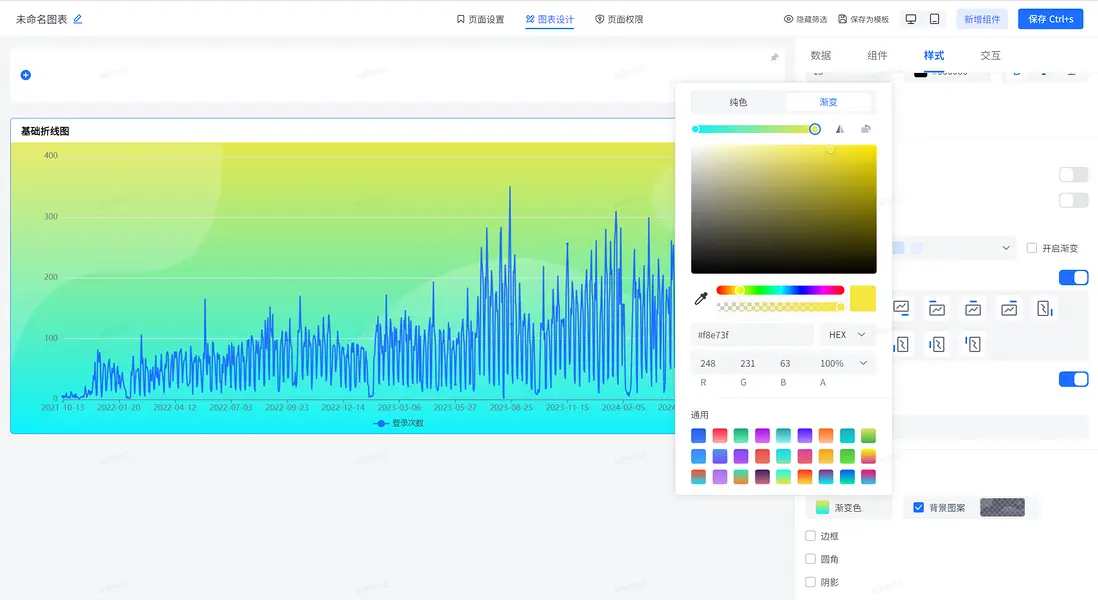This screenshot has height=600, width=1098.
Task: Pick a color with the eyedropper tool
Action: click(x=701, y=298)
